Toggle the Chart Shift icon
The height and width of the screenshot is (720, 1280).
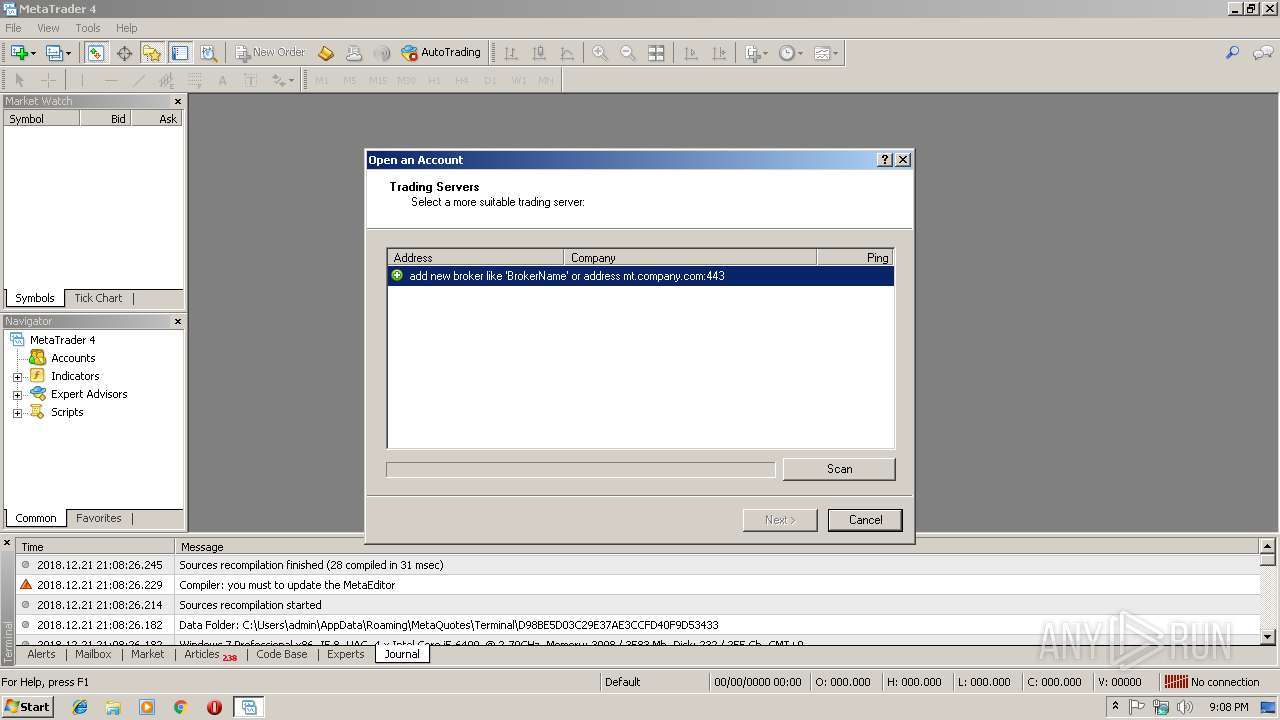pos(719,53)
